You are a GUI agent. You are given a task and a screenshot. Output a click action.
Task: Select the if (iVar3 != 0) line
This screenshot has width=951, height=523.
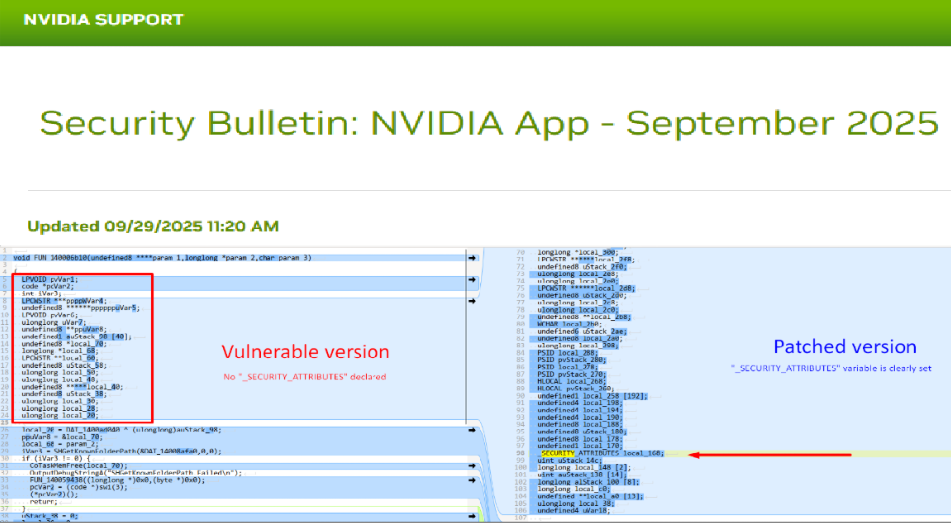56,459
